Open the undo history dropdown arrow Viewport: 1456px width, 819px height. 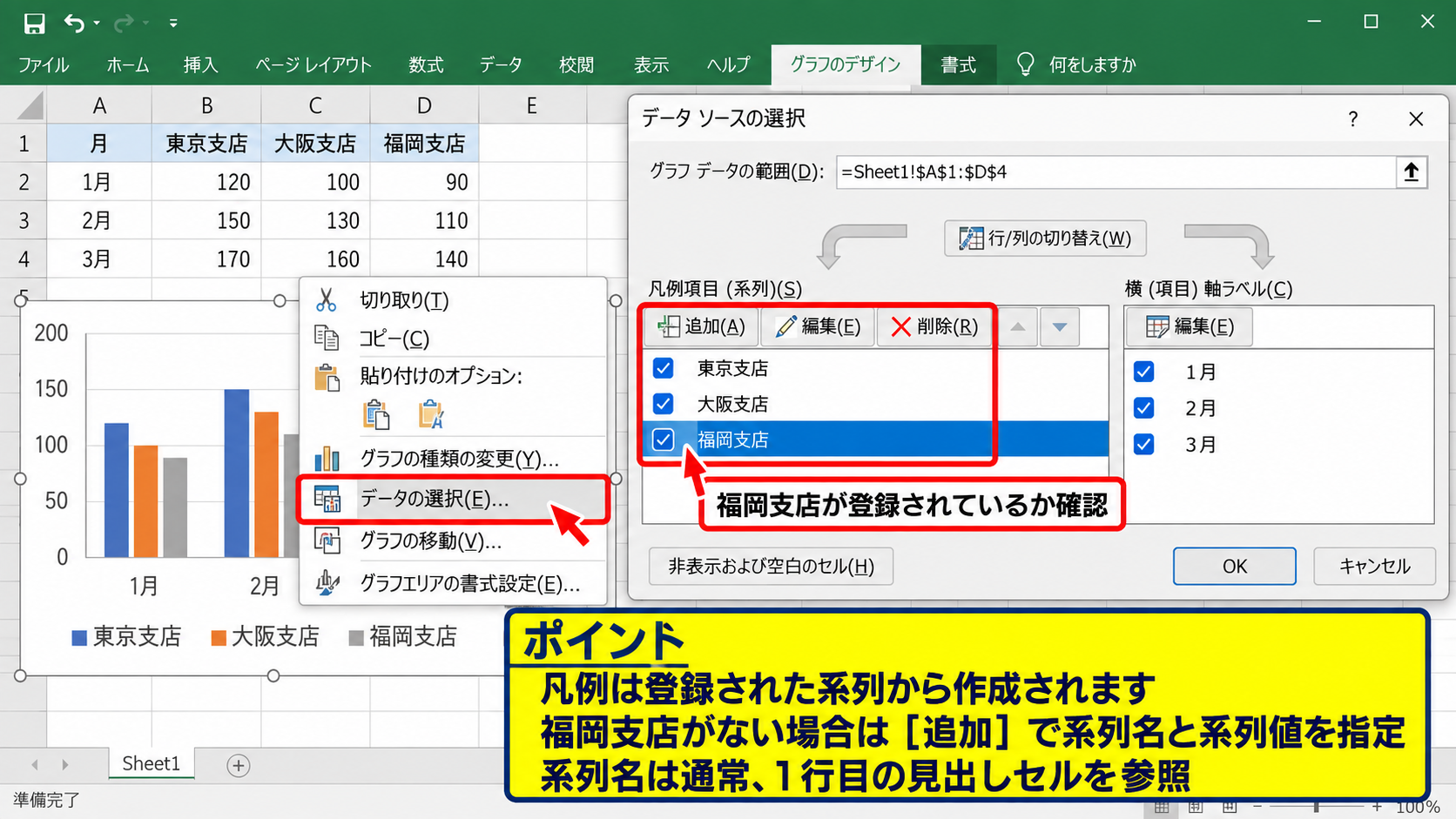tap(97, 23)
